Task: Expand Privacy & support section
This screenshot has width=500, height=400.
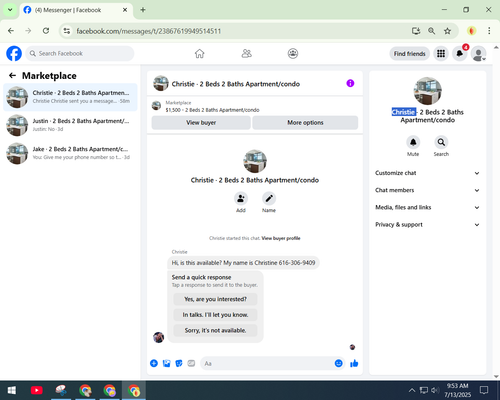Action: (427, 225)
